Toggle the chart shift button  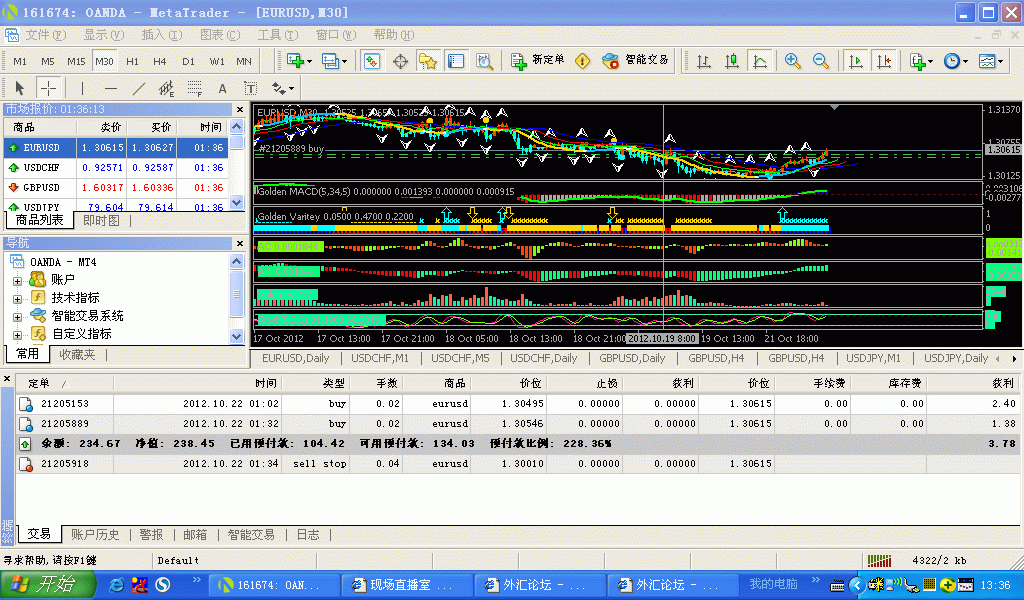pyautogui.click(x=883, y=61)
